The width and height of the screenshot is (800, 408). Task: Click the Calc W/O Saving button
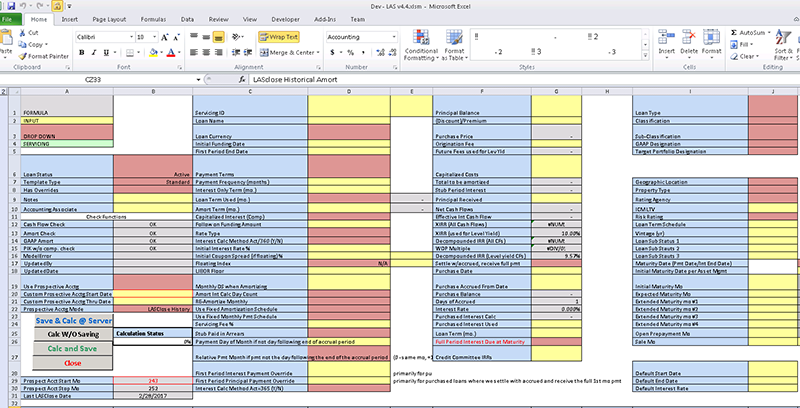[x=72, y=335]
